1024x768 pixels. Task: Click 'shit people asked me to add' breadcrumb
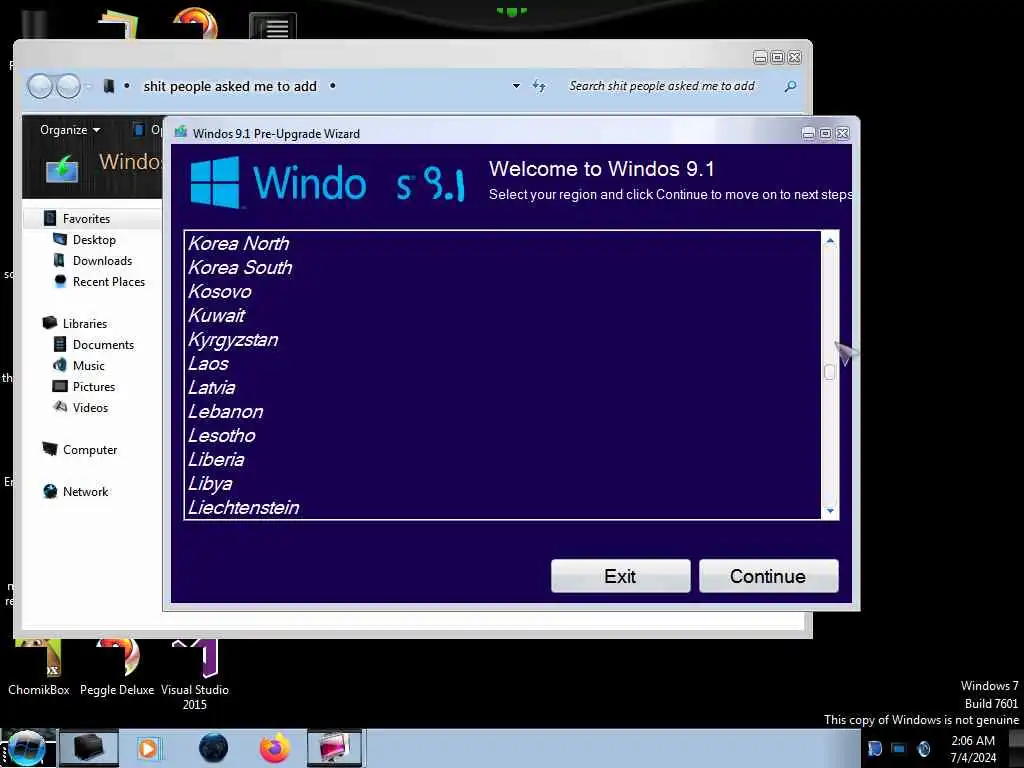click(230, 86)
